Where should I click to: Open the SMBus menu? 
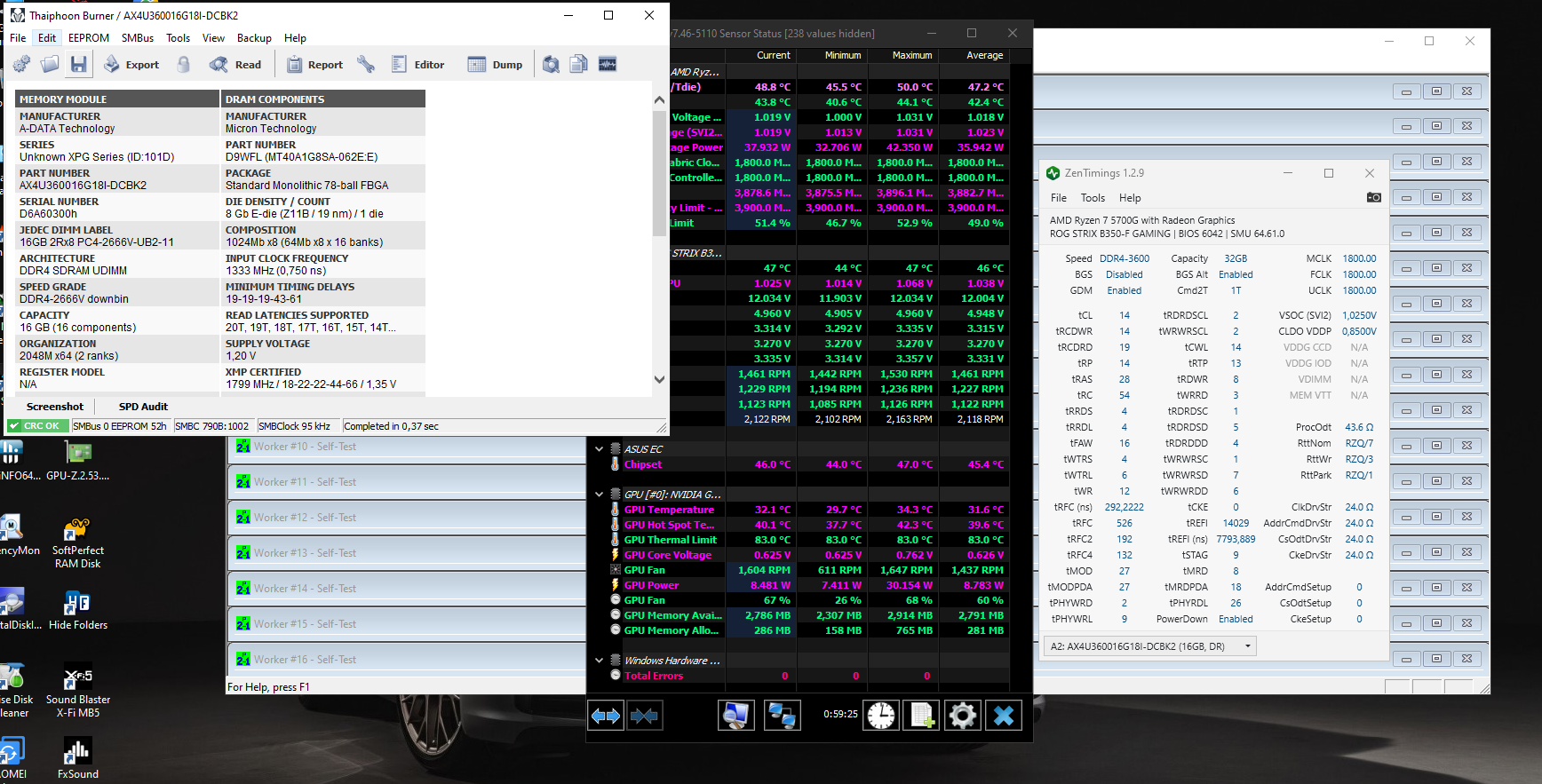click(138, 38)
